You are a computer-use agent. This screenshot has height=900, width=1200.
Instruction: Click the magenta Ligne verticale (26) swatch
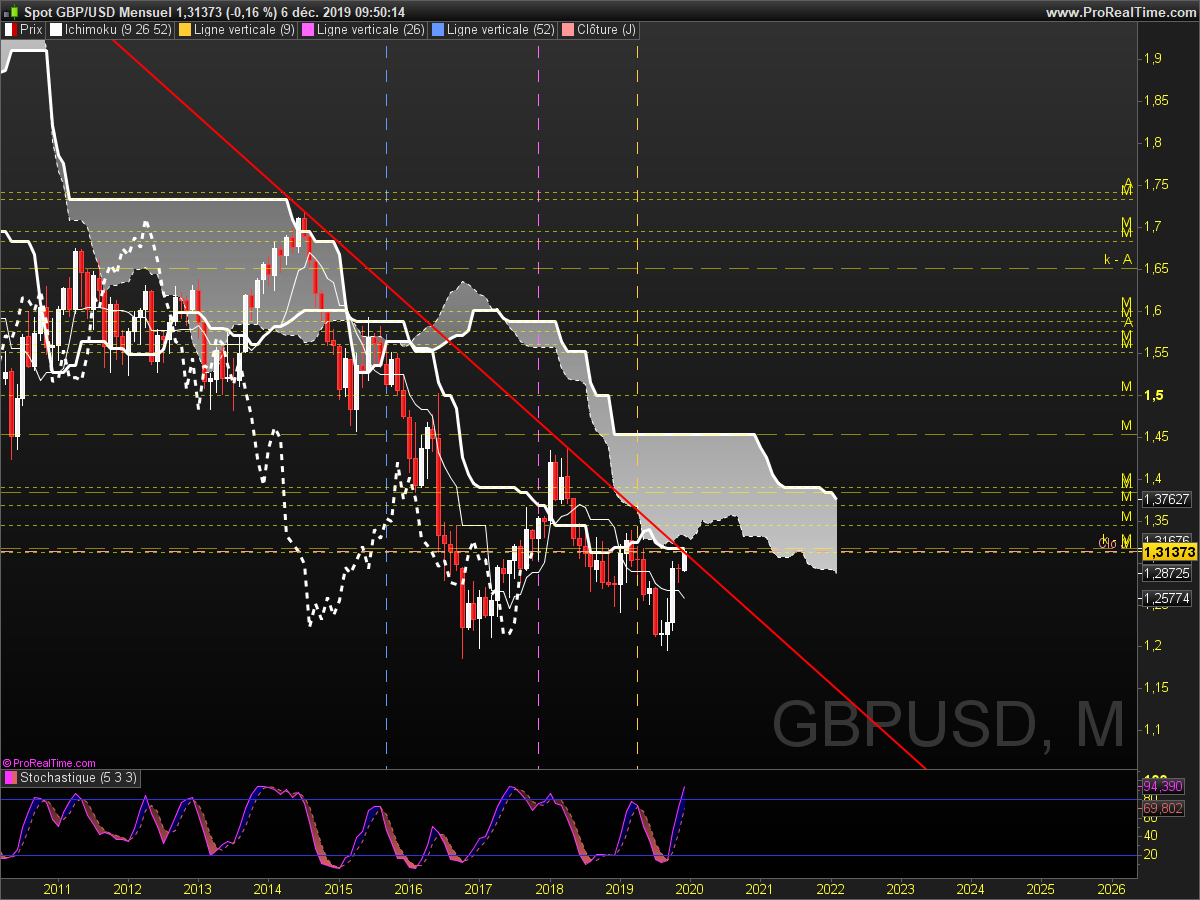click(x=308, y=30)
